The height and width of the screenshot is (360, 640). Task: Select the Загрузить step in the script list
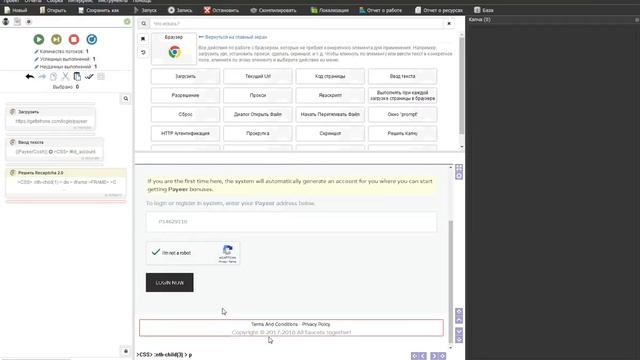(51, 119)
